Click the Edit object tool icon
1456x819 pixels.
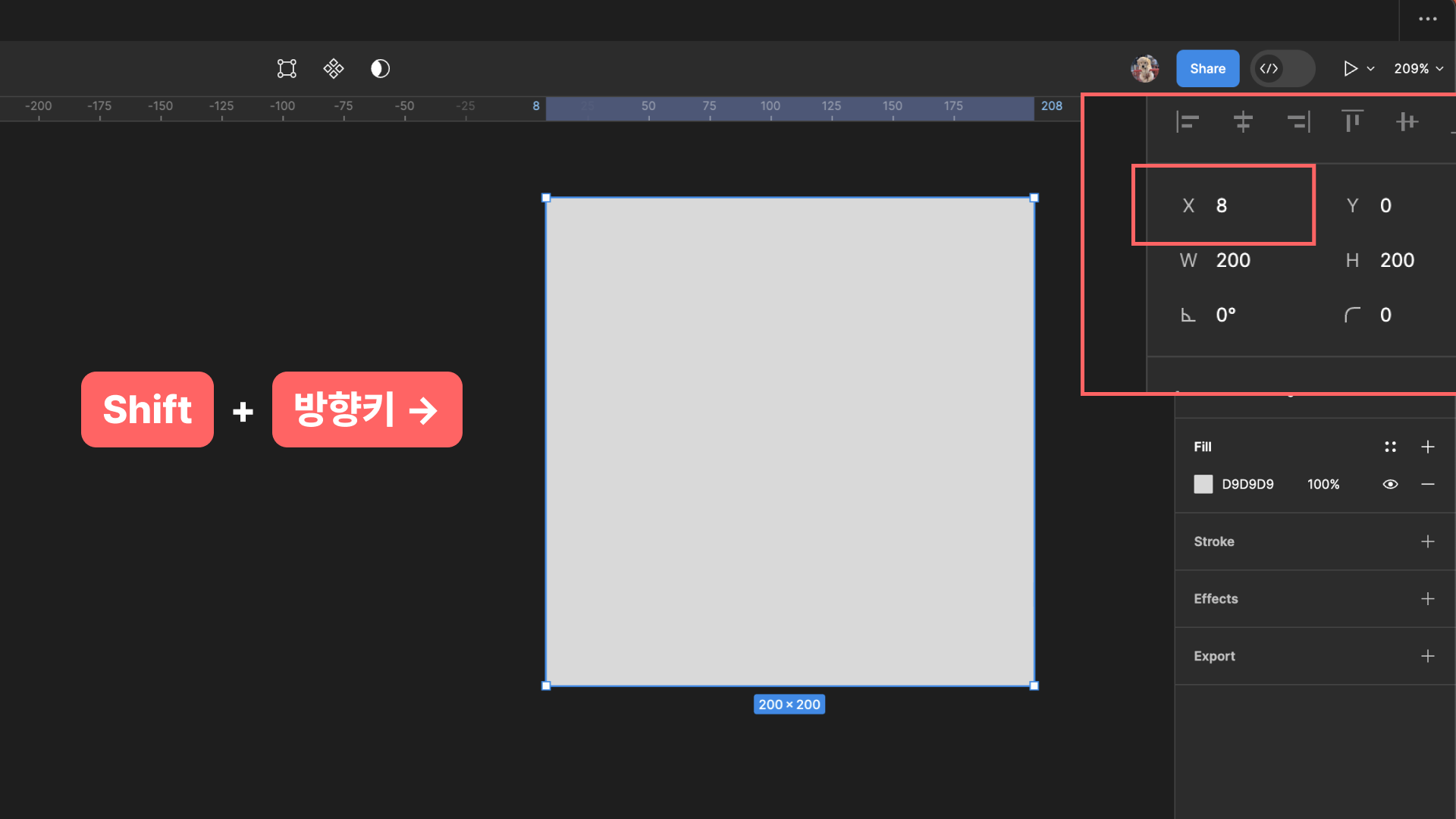(287, 68)
